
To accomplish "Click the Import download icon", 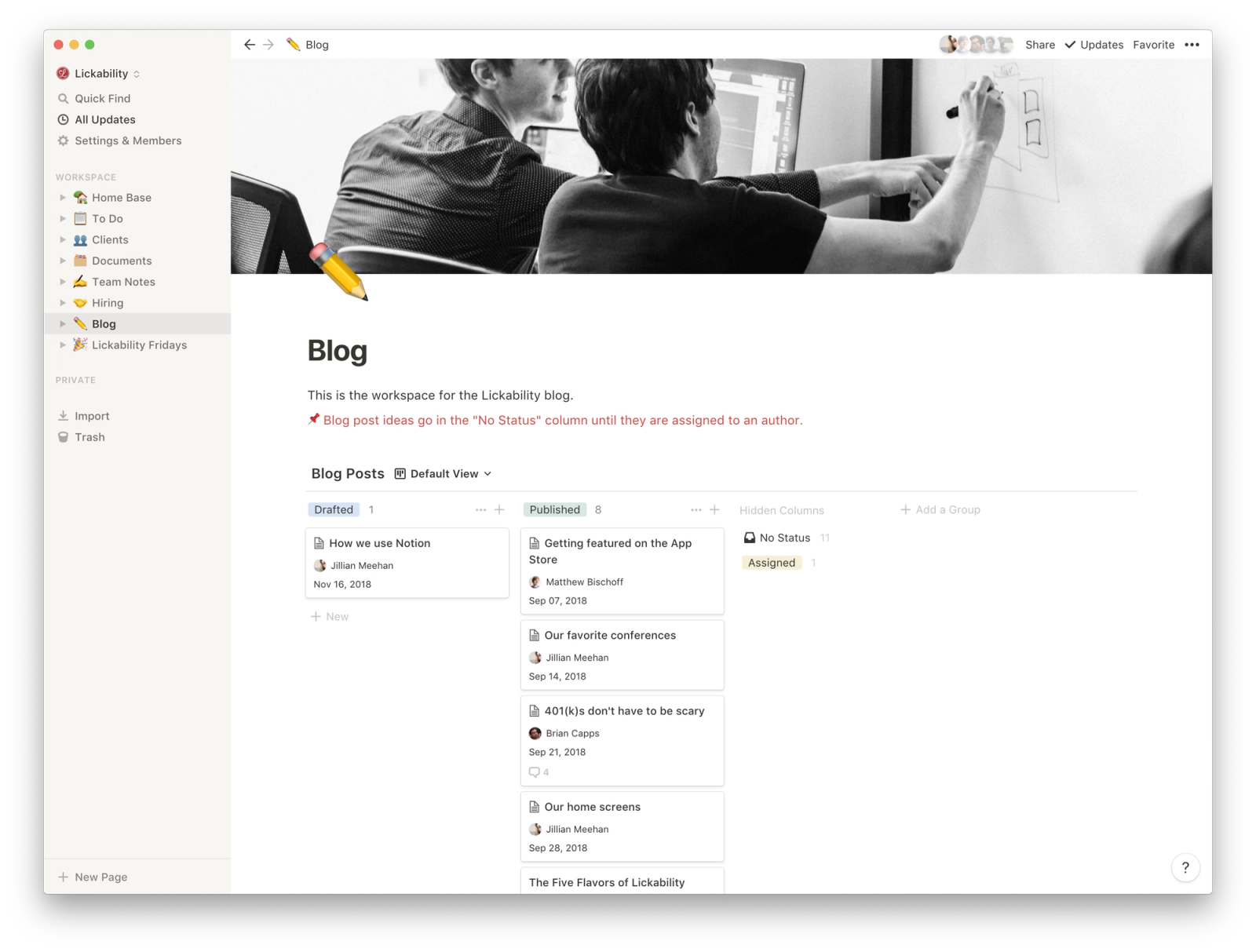I will tap(64, 416).
